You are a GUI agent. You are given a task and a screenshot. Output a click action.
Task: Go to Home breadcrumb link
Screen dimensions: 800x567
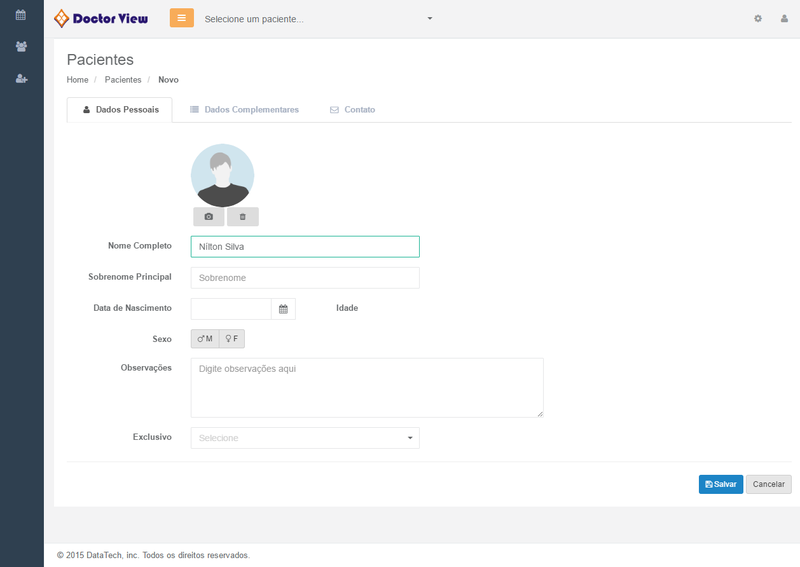click(x=77, y=80)
